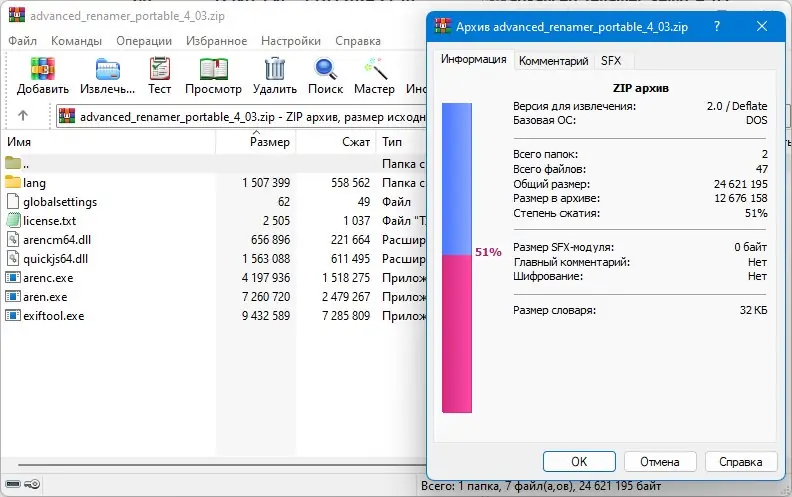
Task: Click the status bar totals text
Action: pyautogui.click(x=541, y=486)
